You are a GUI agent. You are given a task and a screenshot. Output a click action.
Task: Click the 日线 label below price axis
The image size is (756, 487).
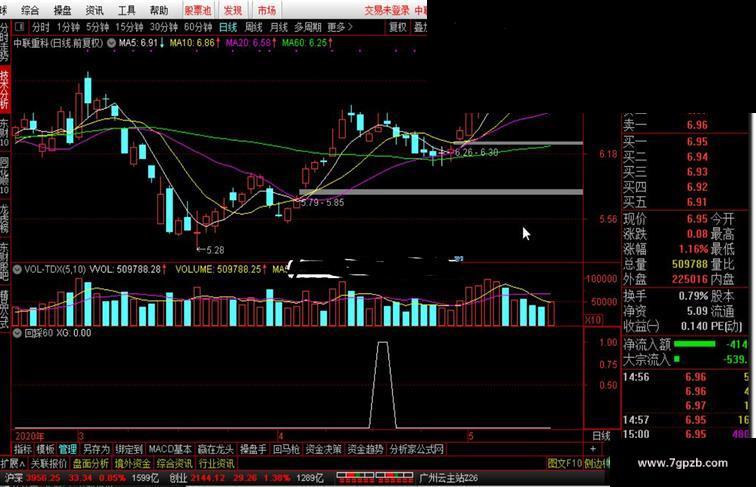click(601, 436)
